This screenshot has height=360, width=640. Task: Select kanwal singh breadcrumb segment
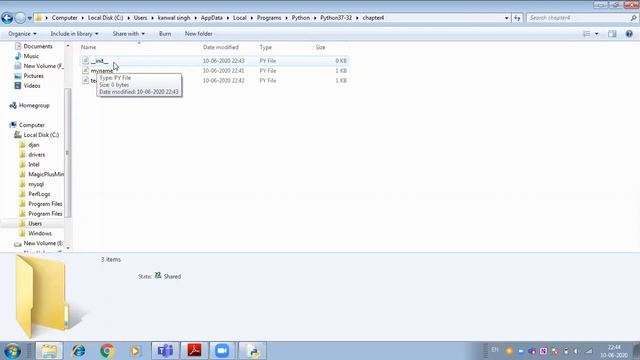174,18
